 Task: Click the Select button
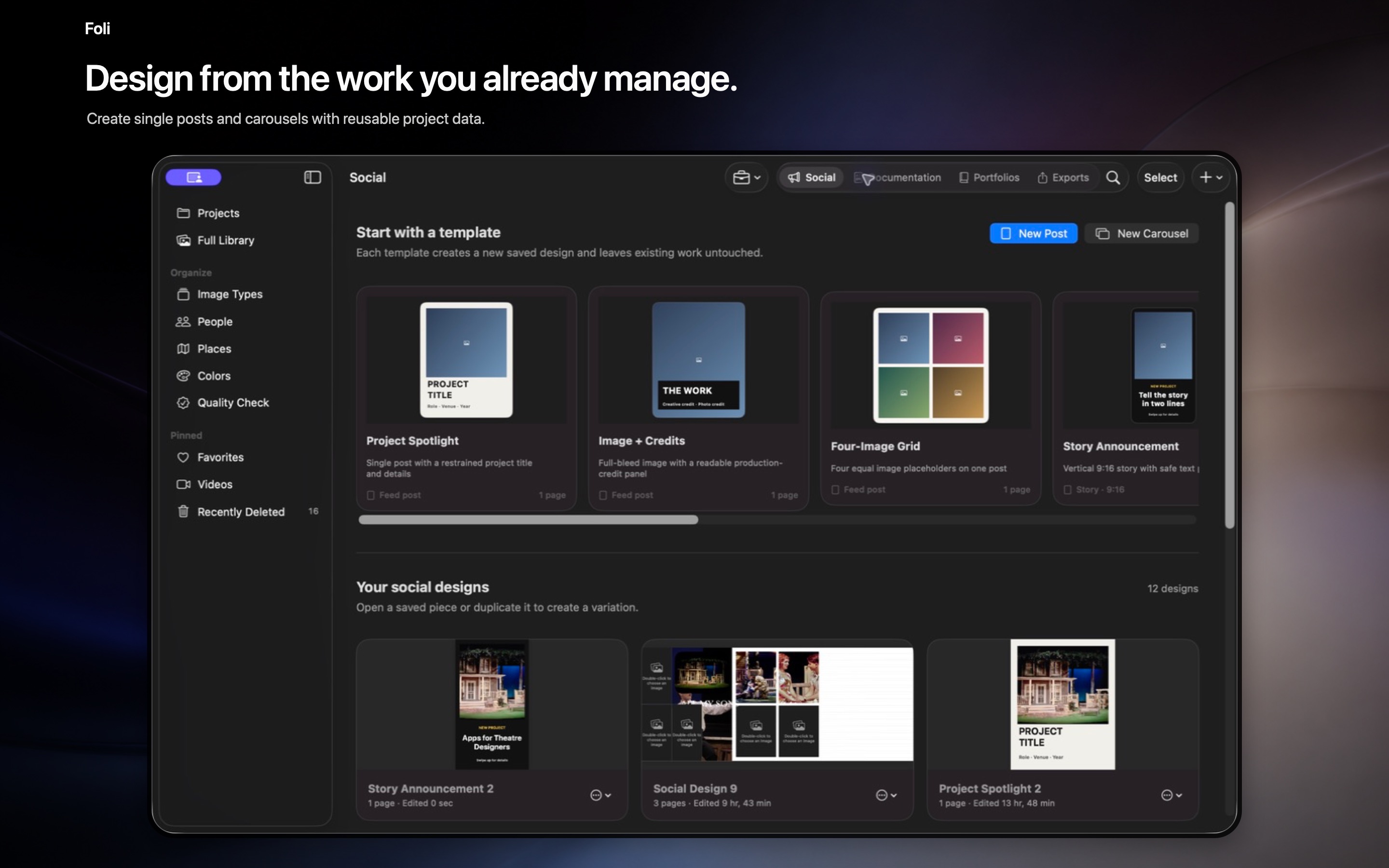point(1160,177)
